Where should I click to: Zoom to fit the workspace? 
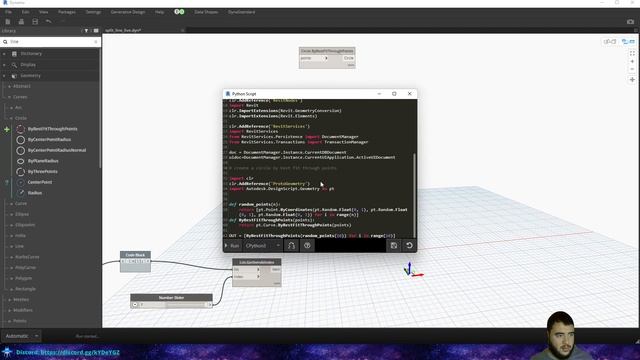[x=632, y=53]
